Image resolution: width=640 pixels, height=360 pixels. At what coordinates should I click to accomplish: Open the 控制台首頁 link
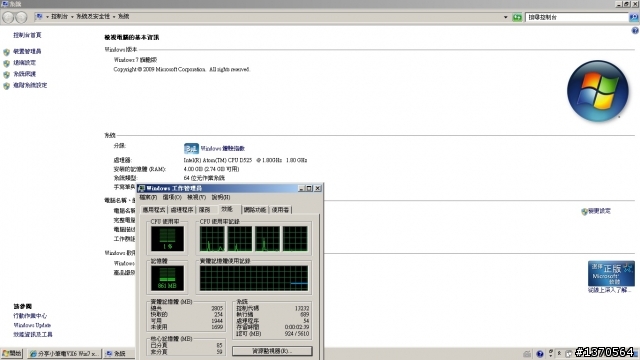(27, 35)
